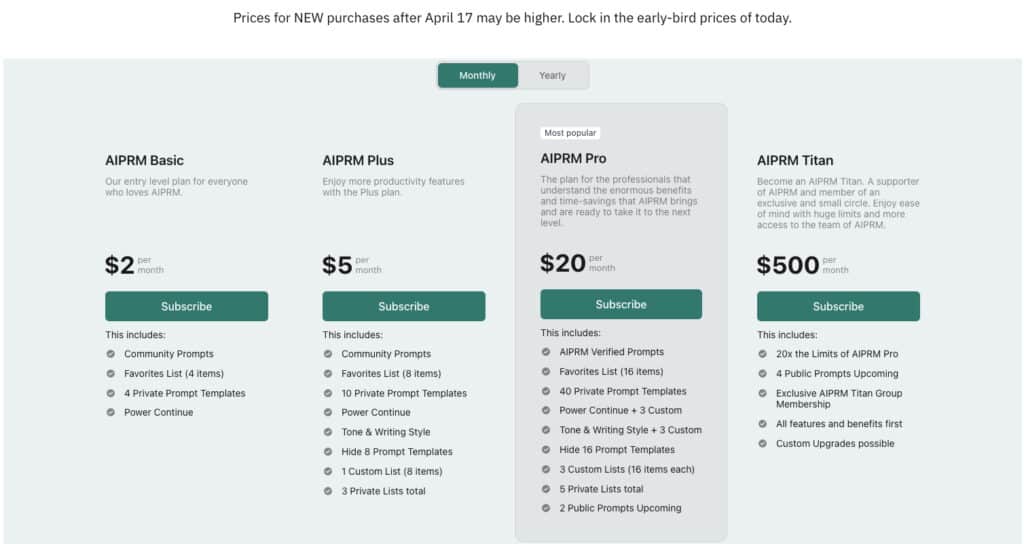Click the check icon beside Basic Power Continue
The width and height of the screenshot is (1024, 544).
tap(110, 412)
